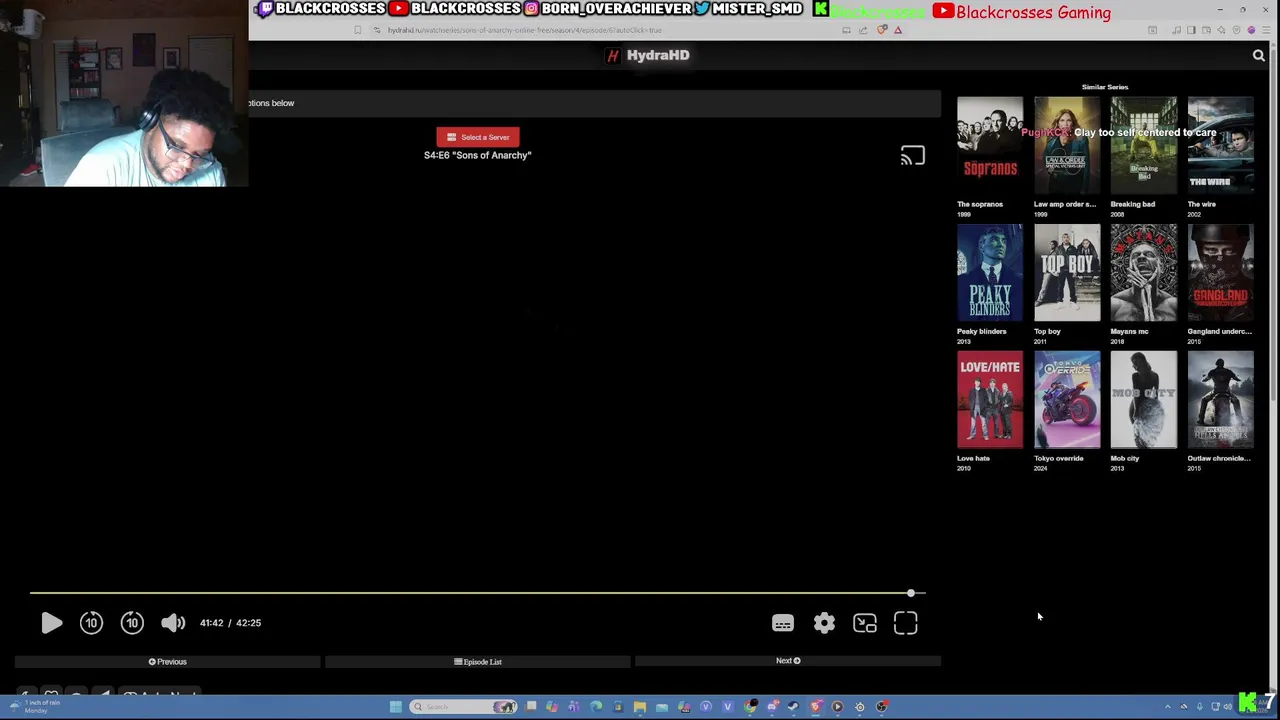Mute the video player volume
Image resolution: width=1280 pixels, height=720 pixels.
click(173, 623)
